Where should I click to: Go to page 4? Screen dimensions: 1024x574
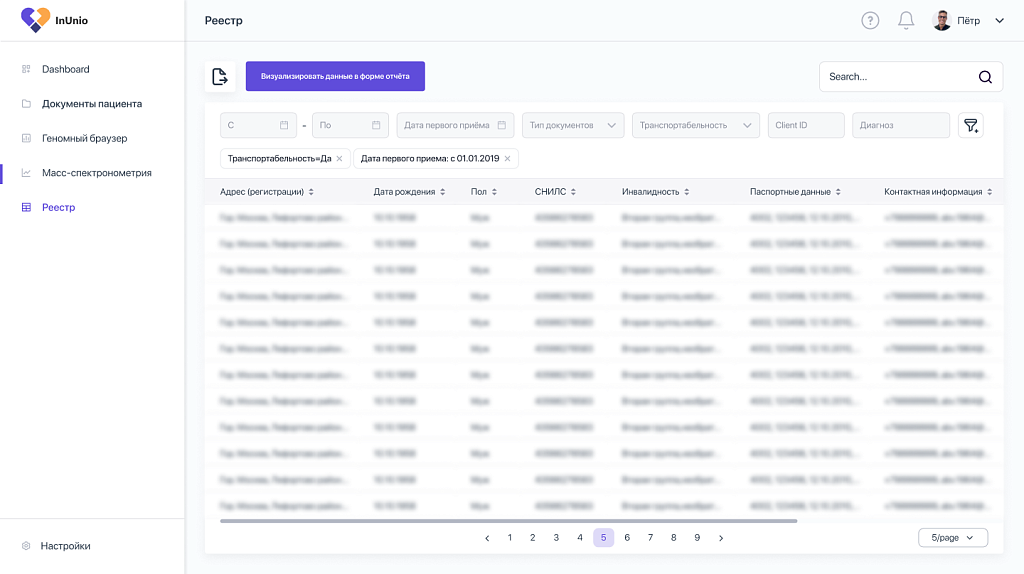click(580, 538)
